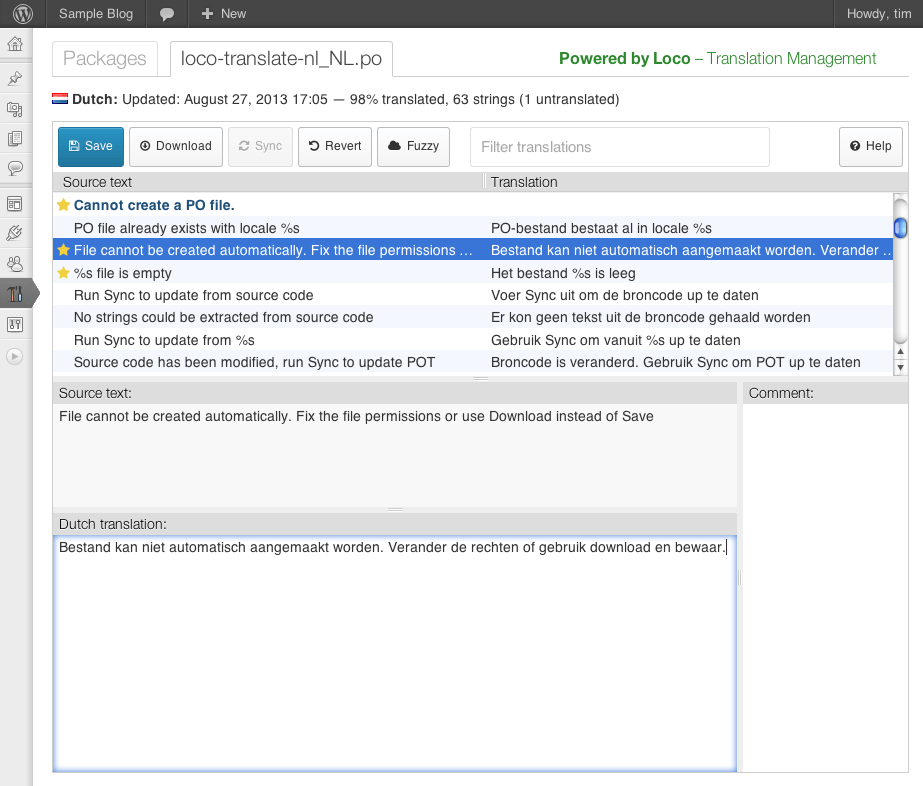Image resolution: width=923 pixels, height=786 pixels.
Task: Open Pages from the sidebar icon
Action: tap(15, 139)
